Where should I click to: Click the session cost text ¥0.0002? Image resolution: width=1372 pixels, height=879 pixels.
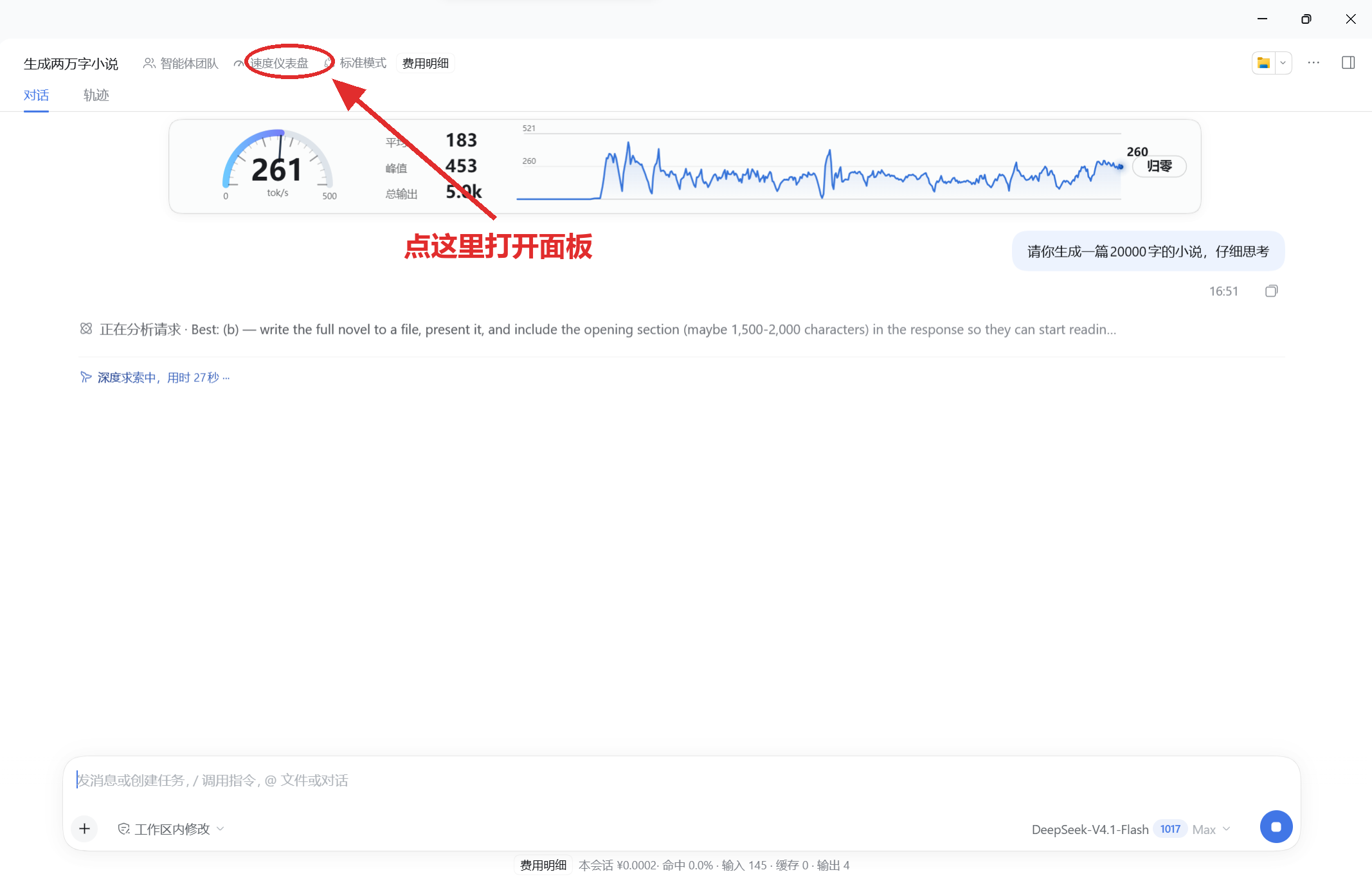pos(617,865)
